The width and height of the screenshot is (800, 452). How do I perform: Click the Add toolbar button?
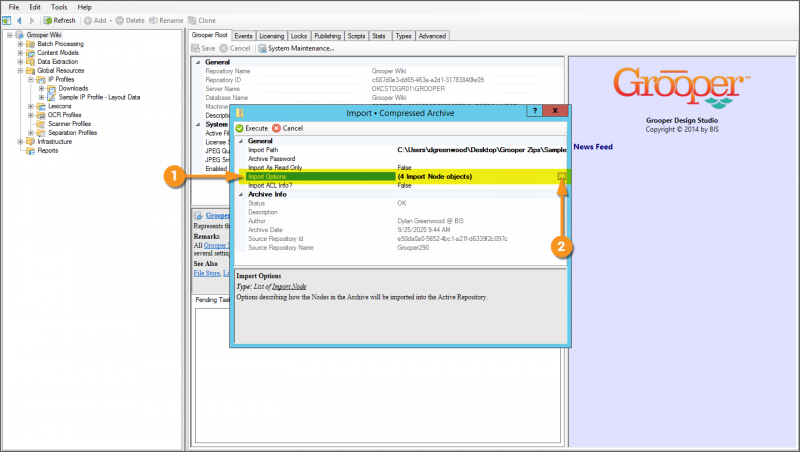(x=96, y=20)
